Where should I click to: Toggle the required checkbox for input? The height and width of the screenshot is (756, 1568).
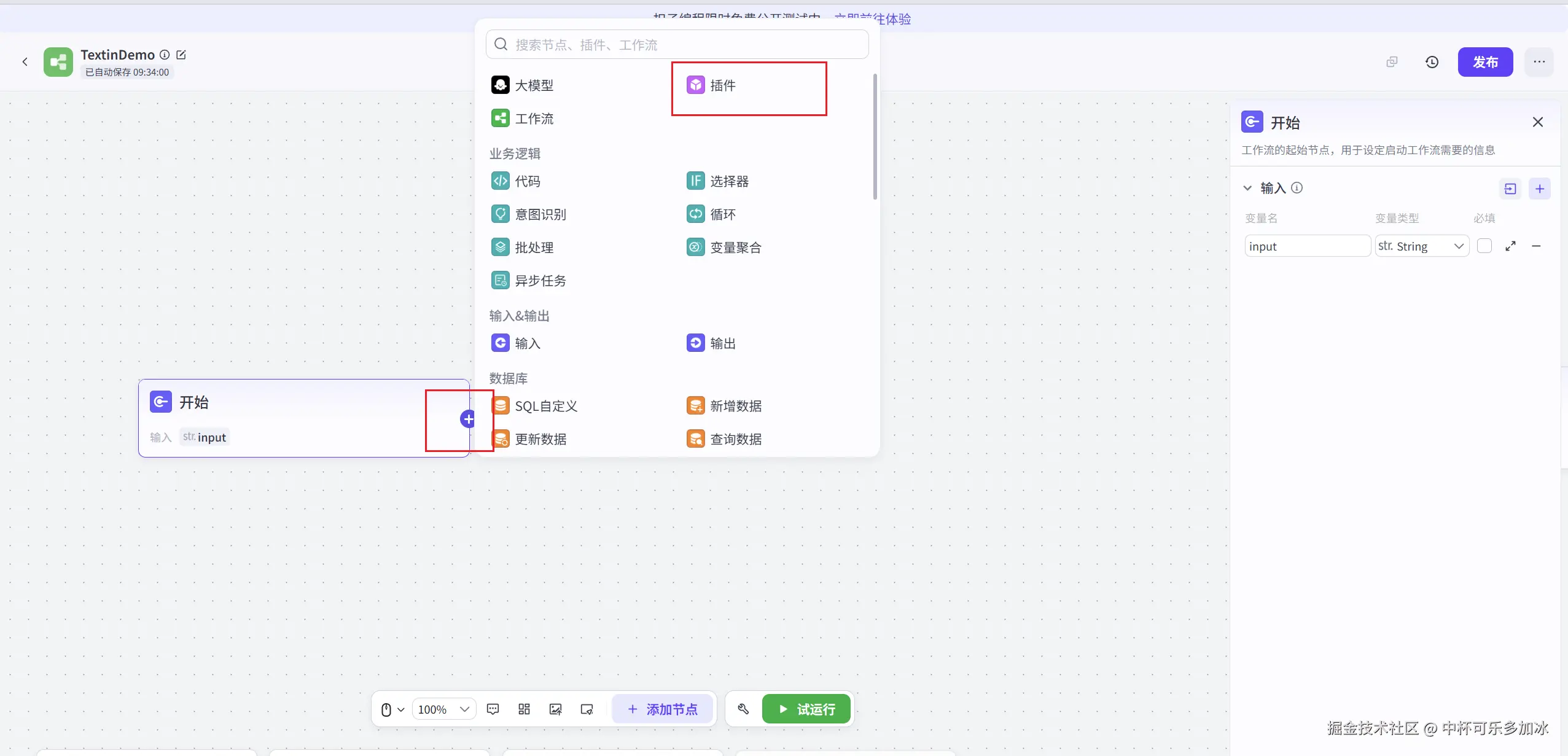click(x=1484, y=246)
